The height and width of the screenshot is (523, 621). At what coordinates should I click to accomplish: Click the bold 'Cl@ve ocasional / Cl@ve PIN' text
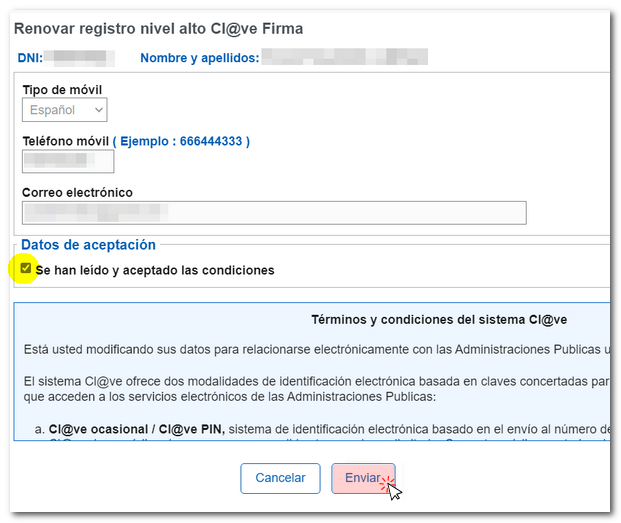click(137, 429)
